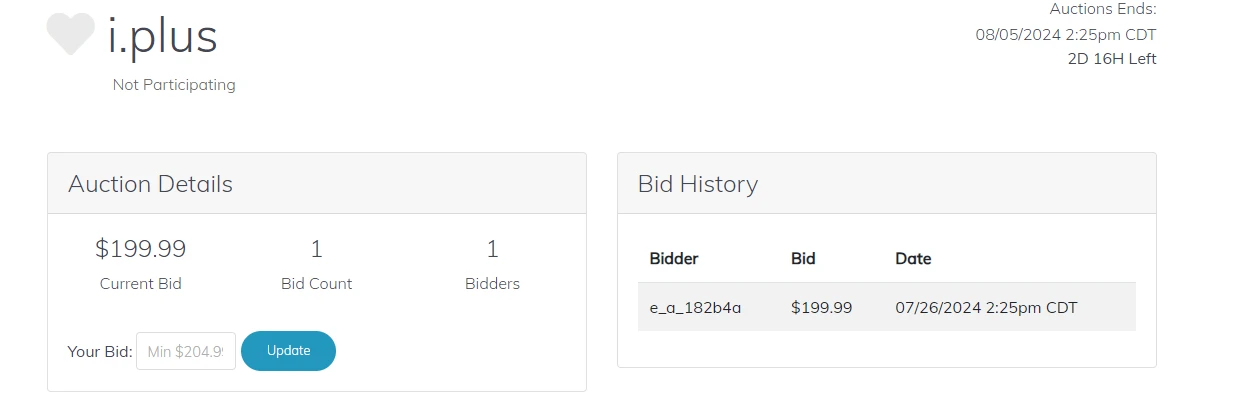This screenshot has height=407, width=1234.
Task: Click the Bid Count label
Action: point(317,283)
